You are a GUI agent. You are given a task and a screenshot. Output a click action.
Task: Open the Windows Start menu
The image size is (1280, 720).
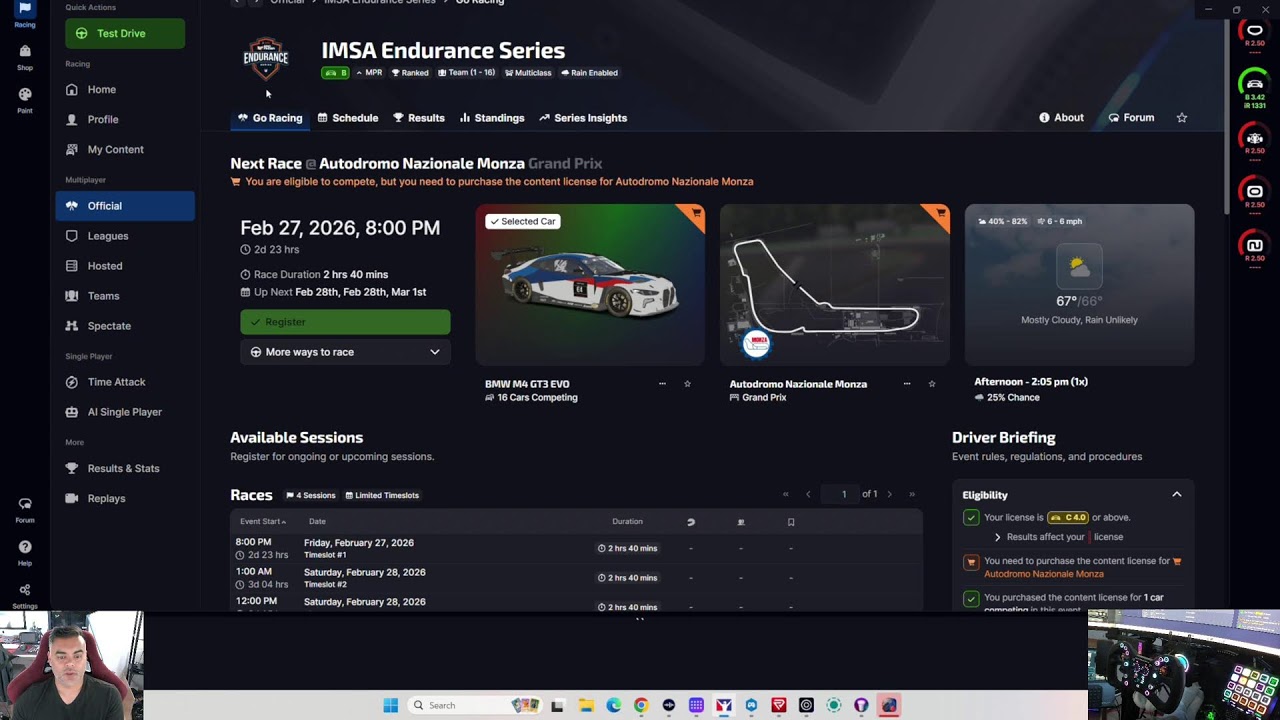(x=391, y=705)
